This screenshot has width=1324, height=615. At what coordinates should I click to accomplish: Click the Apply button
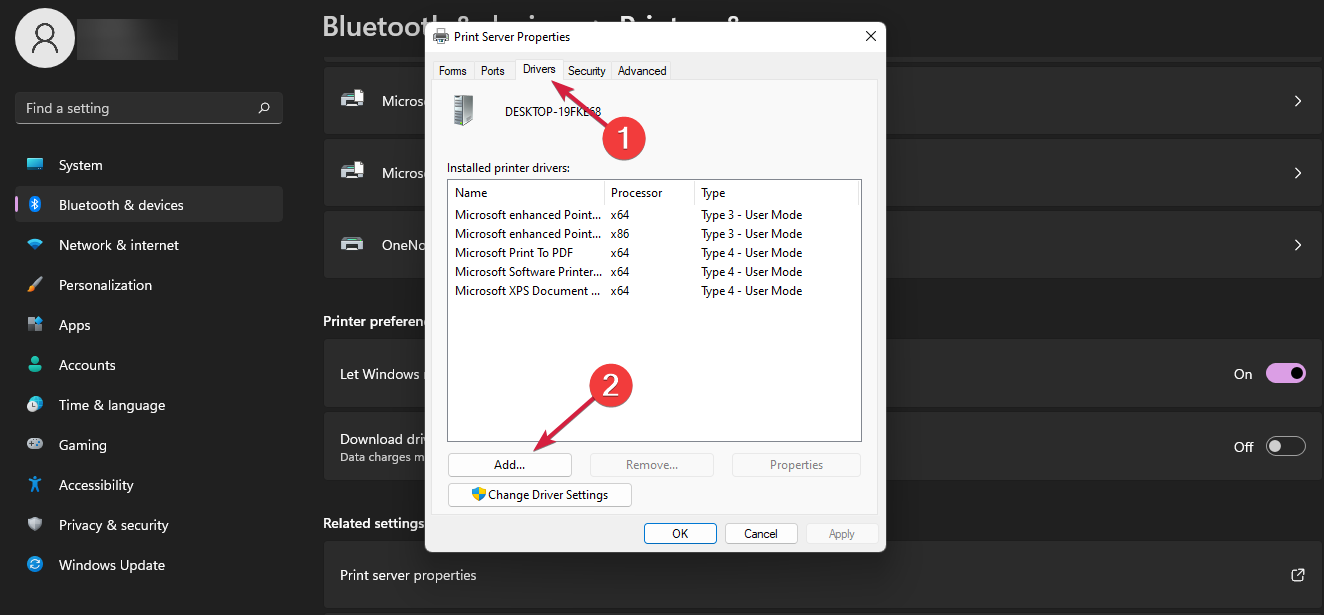842,534
